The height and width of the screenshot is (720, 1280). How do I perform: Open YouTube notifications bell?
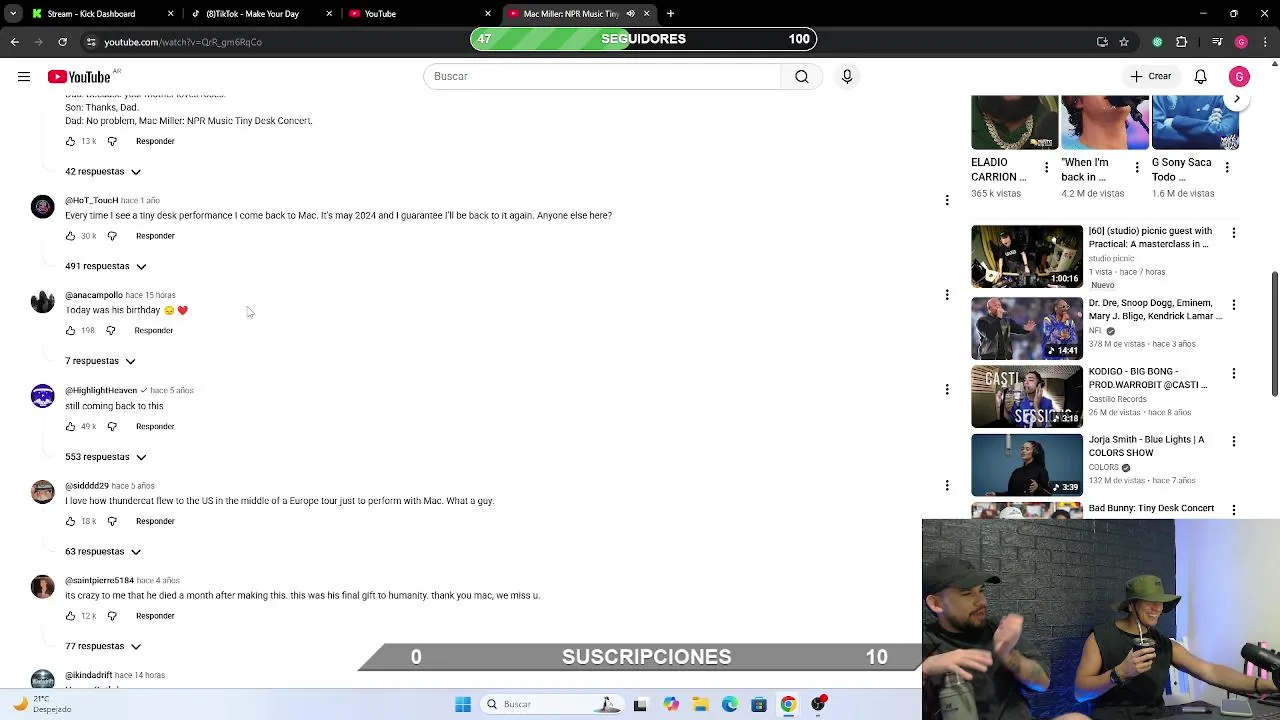click(1200, 76)
